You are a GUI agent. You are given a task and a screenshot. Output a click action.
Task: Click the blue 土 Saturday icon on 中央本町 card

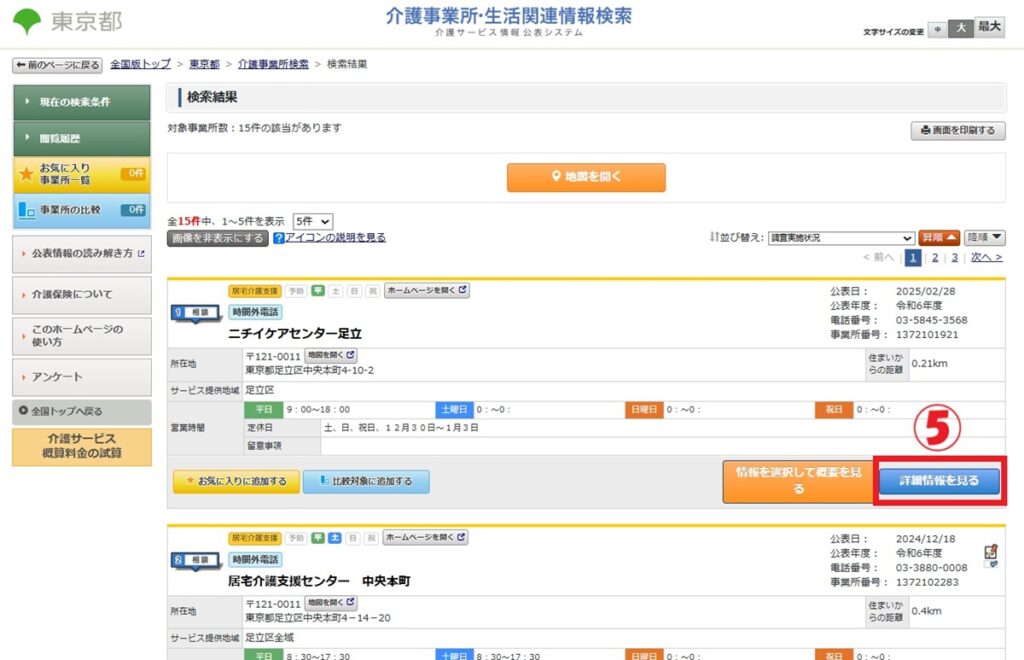click(335, 538)
